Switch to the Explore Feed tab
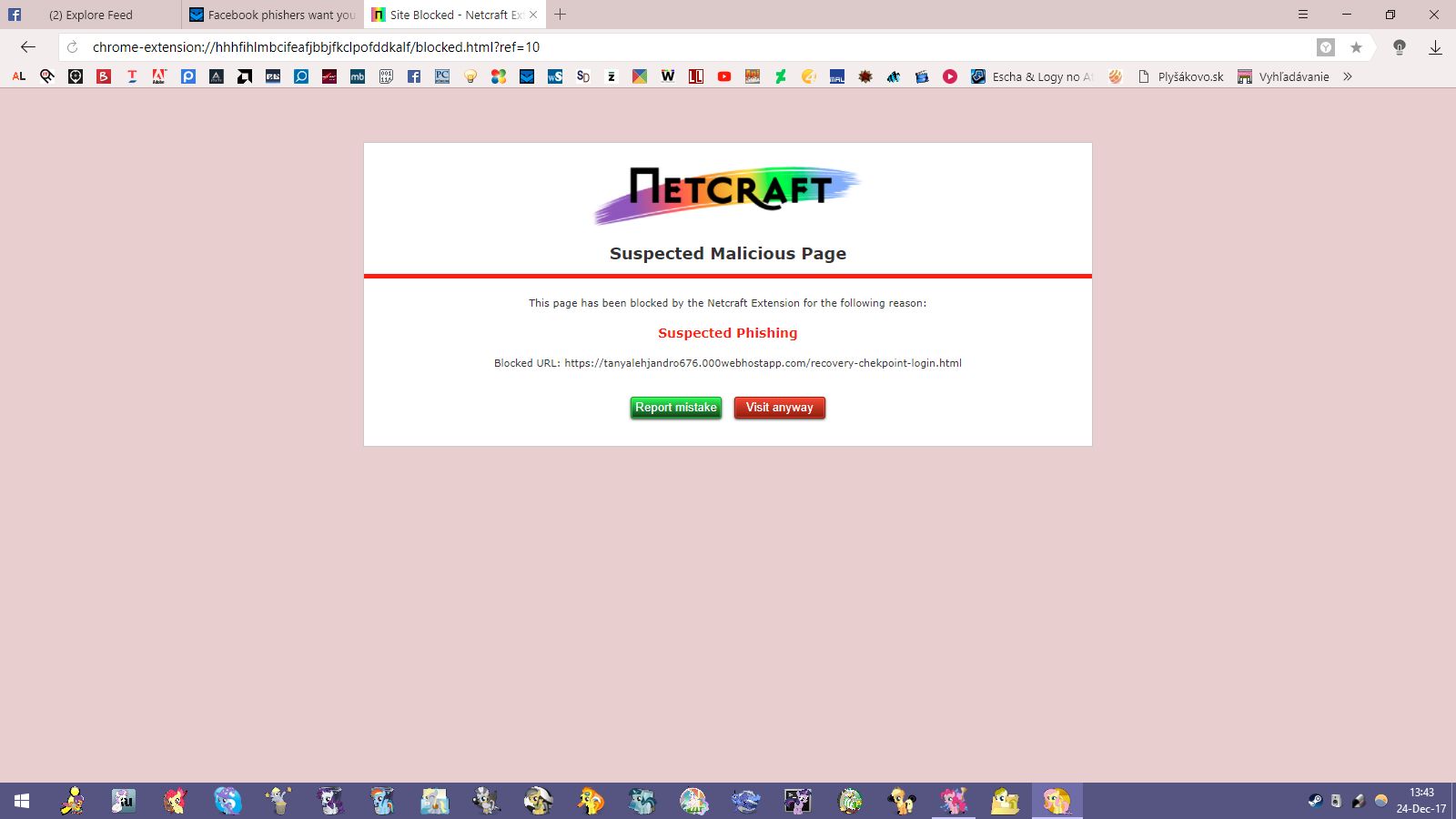 (x=91, y=15)
